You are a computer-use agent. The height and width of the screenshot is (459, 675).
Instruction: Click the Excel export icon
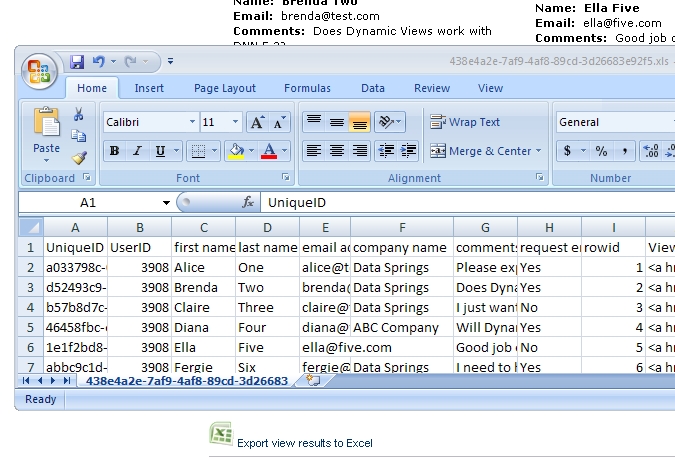pyautogui.click(x=221, y=434)
